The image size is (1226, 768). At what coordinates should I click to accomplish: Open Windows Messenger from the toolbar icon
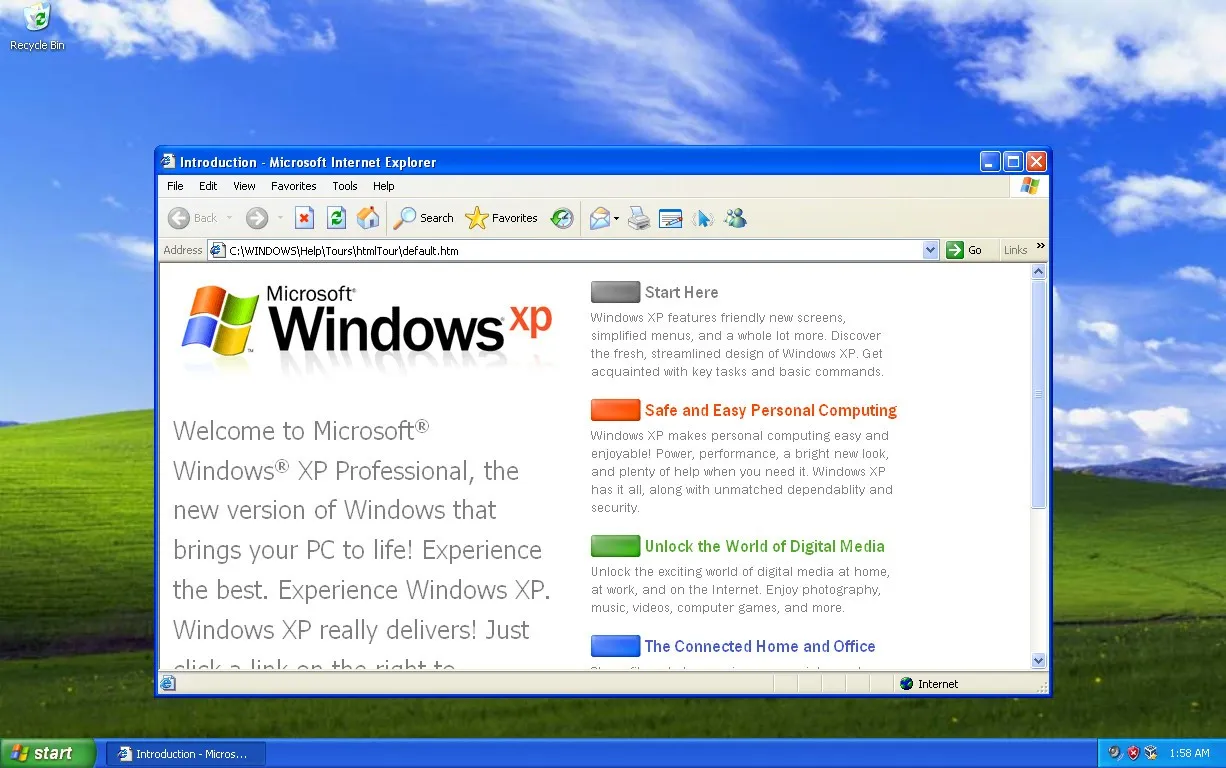click(x=735, y=218)
